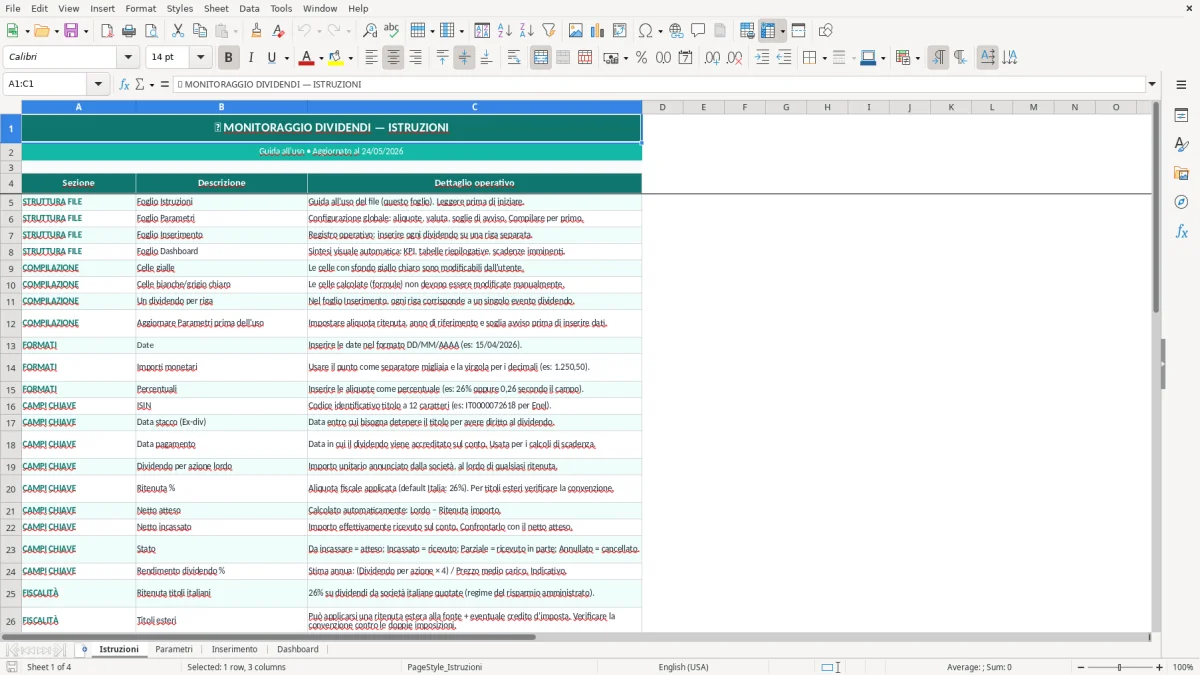Open the underline style dropdown arrow
Viewport: 1200px width, 675px height.
tap(286, 58)
